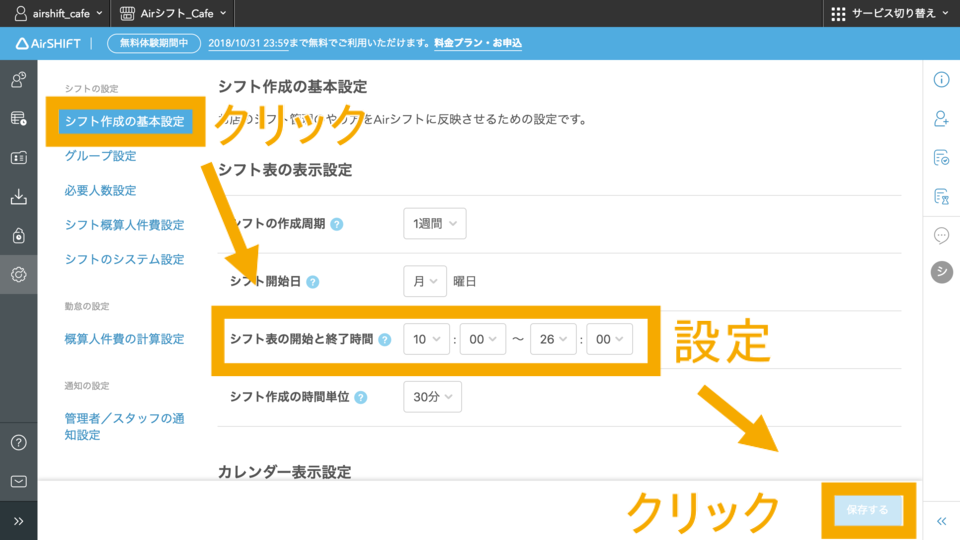
Task: Select シフトのシステム設定 menu item
Action: 124,259
